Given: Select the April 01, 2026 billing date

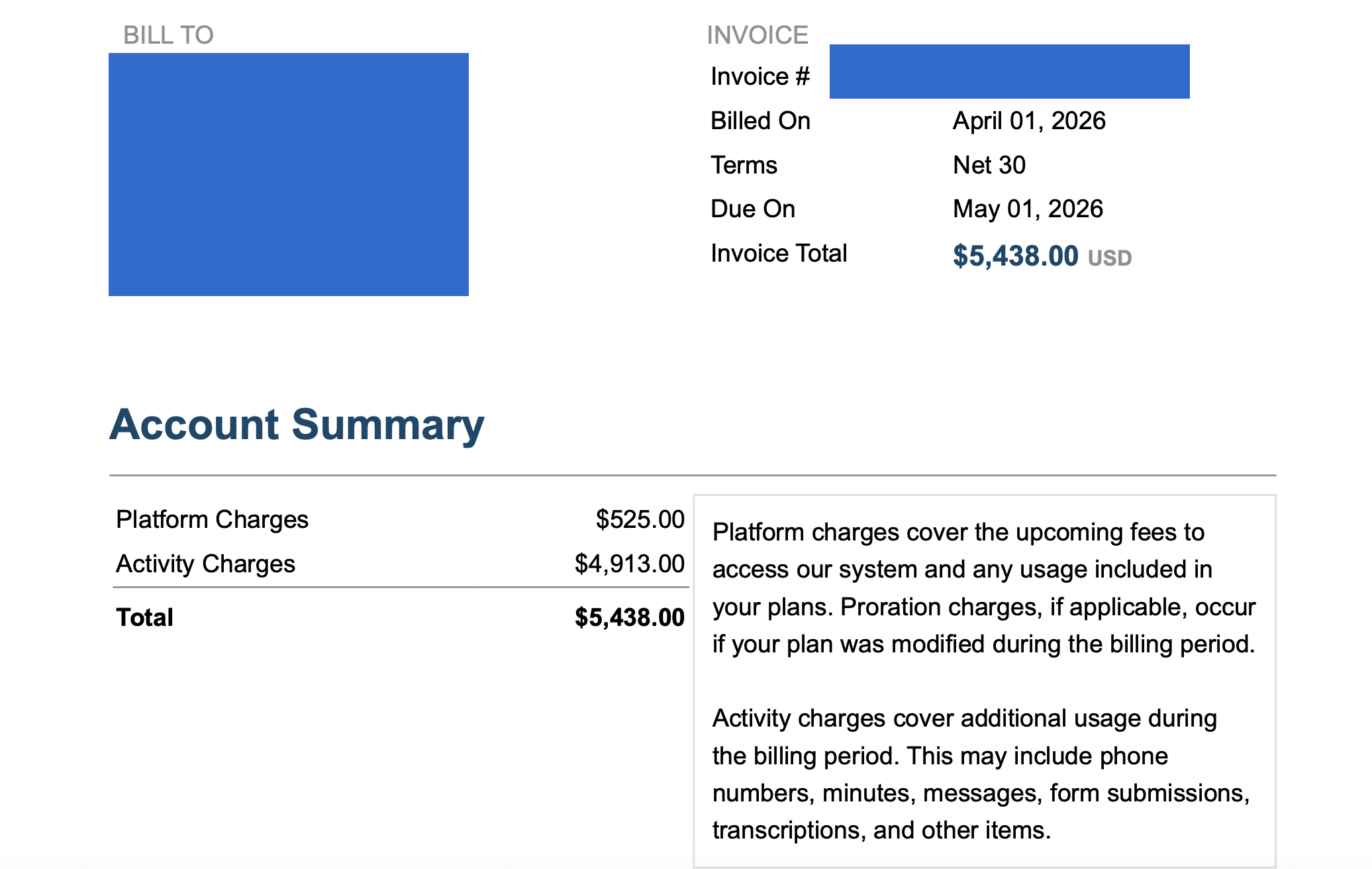Looking at the screenshot, I should point(1028,121).
